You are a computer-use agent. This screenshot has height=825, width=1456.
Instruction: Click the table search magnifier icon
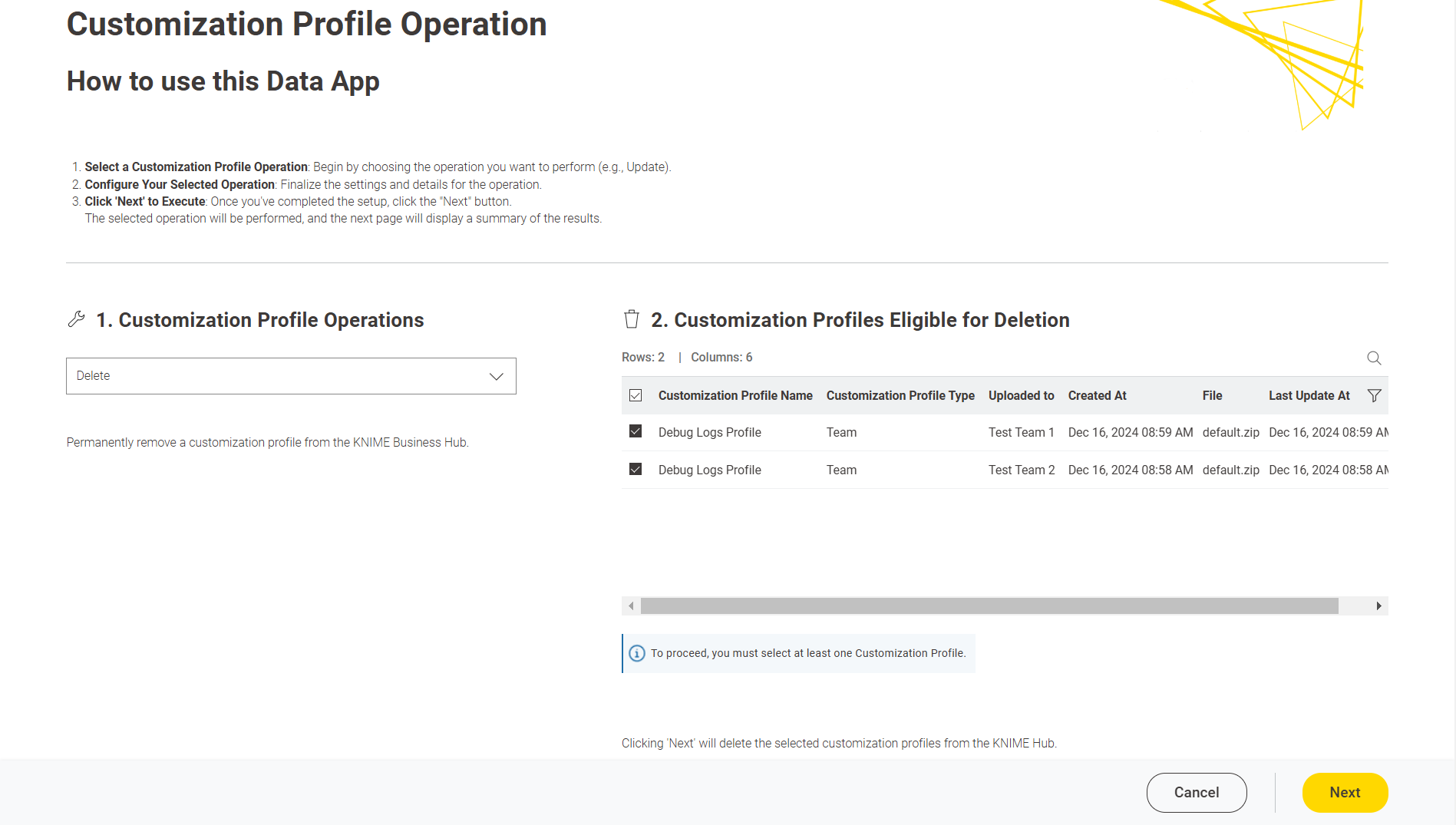pyautogui.click(x=1374, y=358)
